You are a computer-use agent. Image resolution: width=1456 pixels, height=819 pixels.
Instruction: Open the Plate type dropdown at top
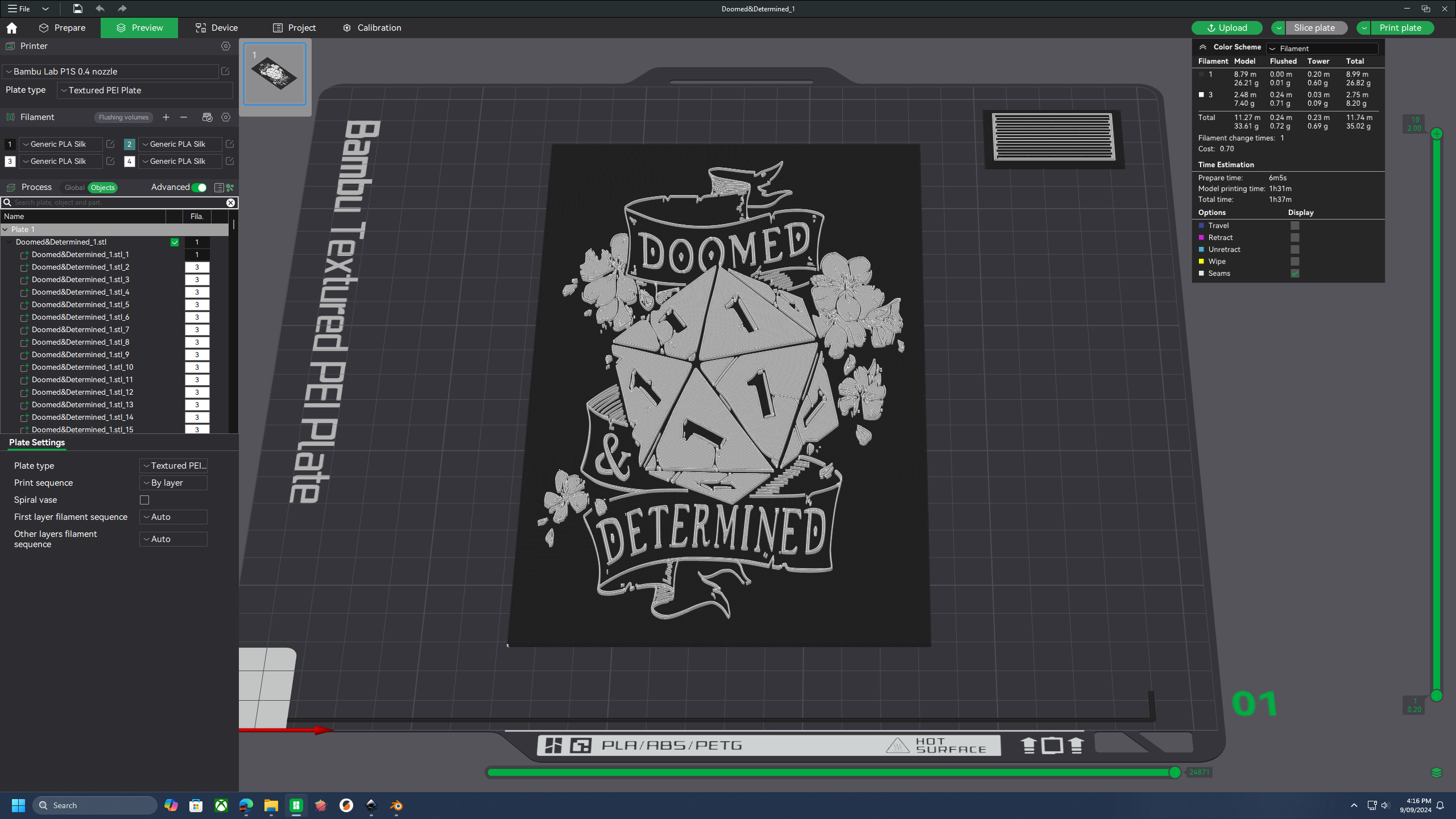[145, 90]
